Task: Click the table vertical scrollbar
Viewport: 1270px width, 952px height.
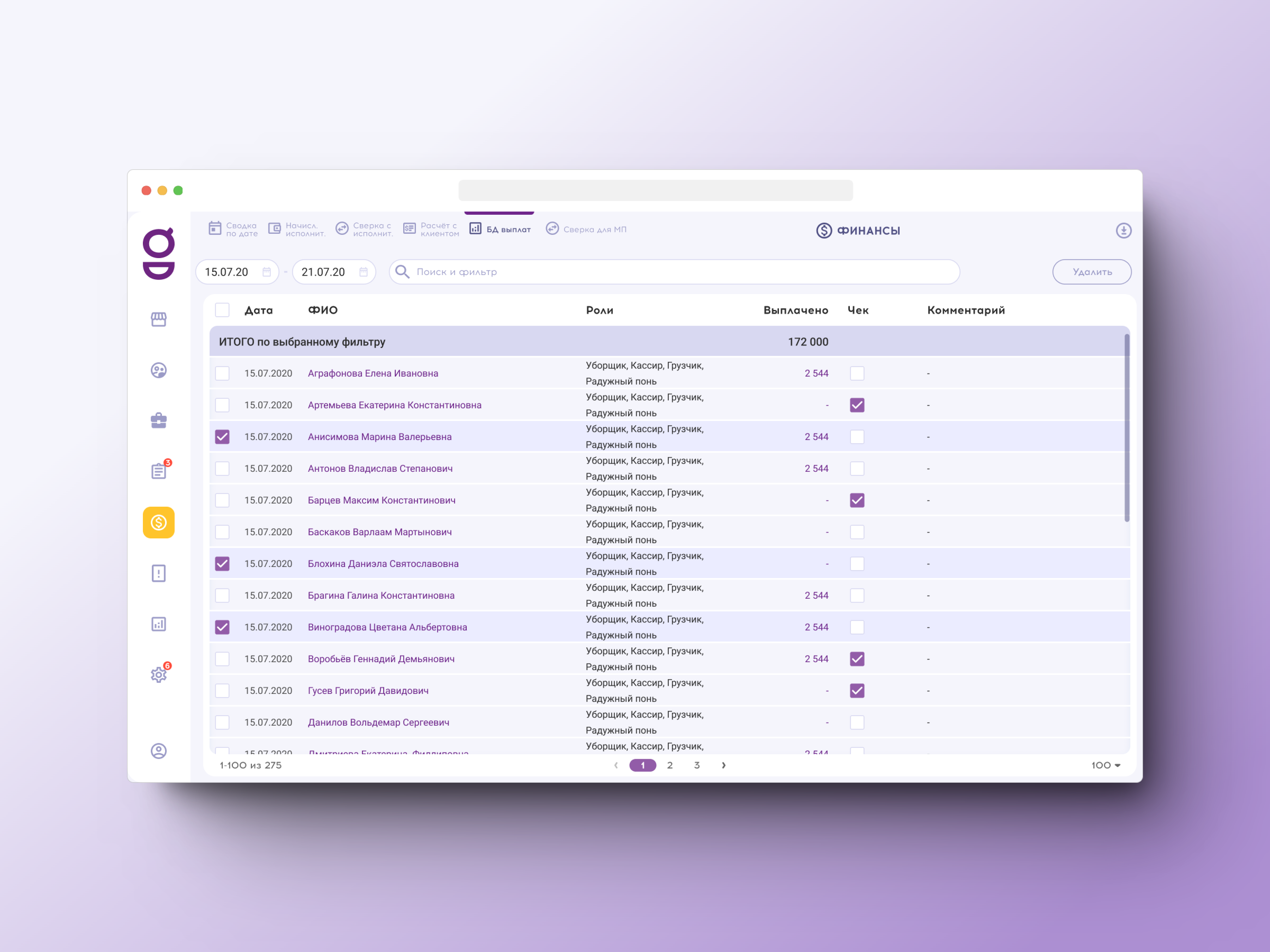Action: pyautogui.click(x=1127, y=427)
